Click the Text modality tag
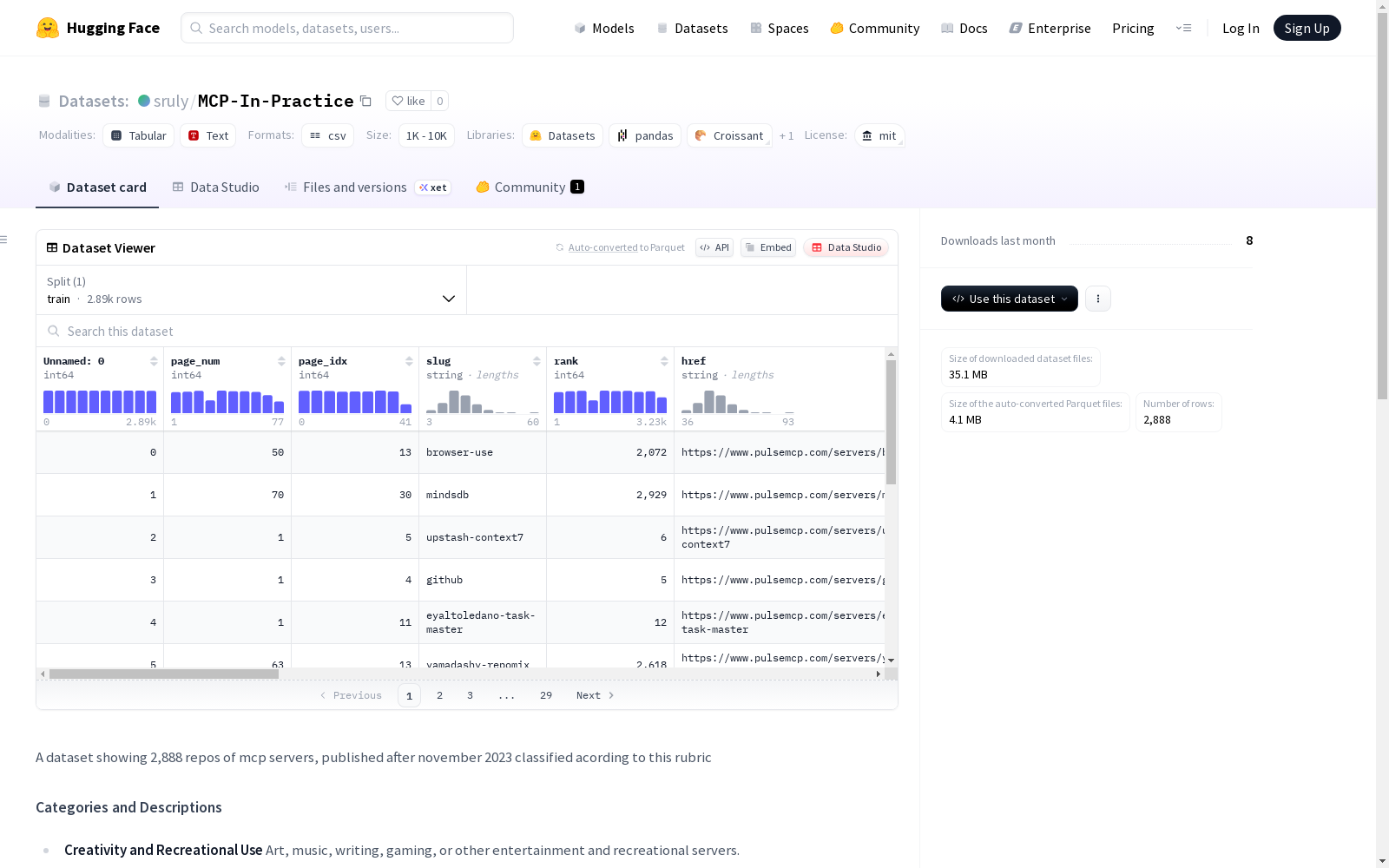Viewport: 1389px width, 868px height. (x=208, y=135)
